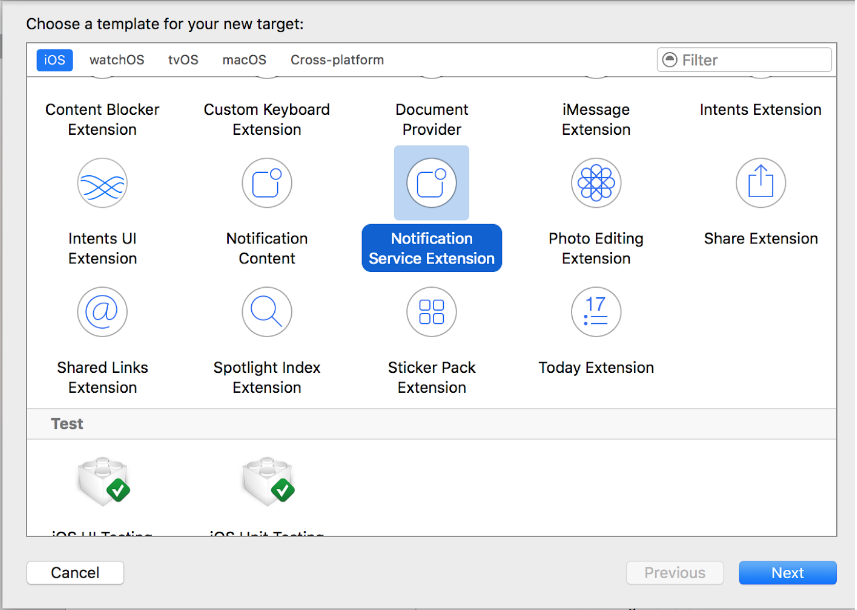
Task: Switch to the watchOS tab
Action: tap(116, 60)
